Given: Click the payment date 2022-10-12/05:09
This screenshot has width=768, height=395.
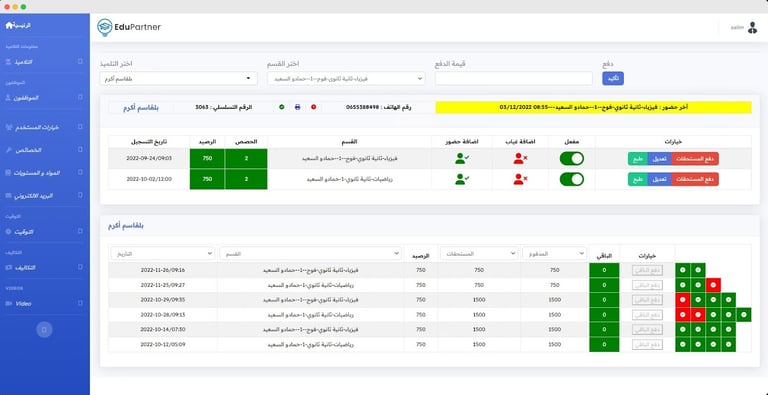Looking at the screenshot, I should tap(163, 345).
